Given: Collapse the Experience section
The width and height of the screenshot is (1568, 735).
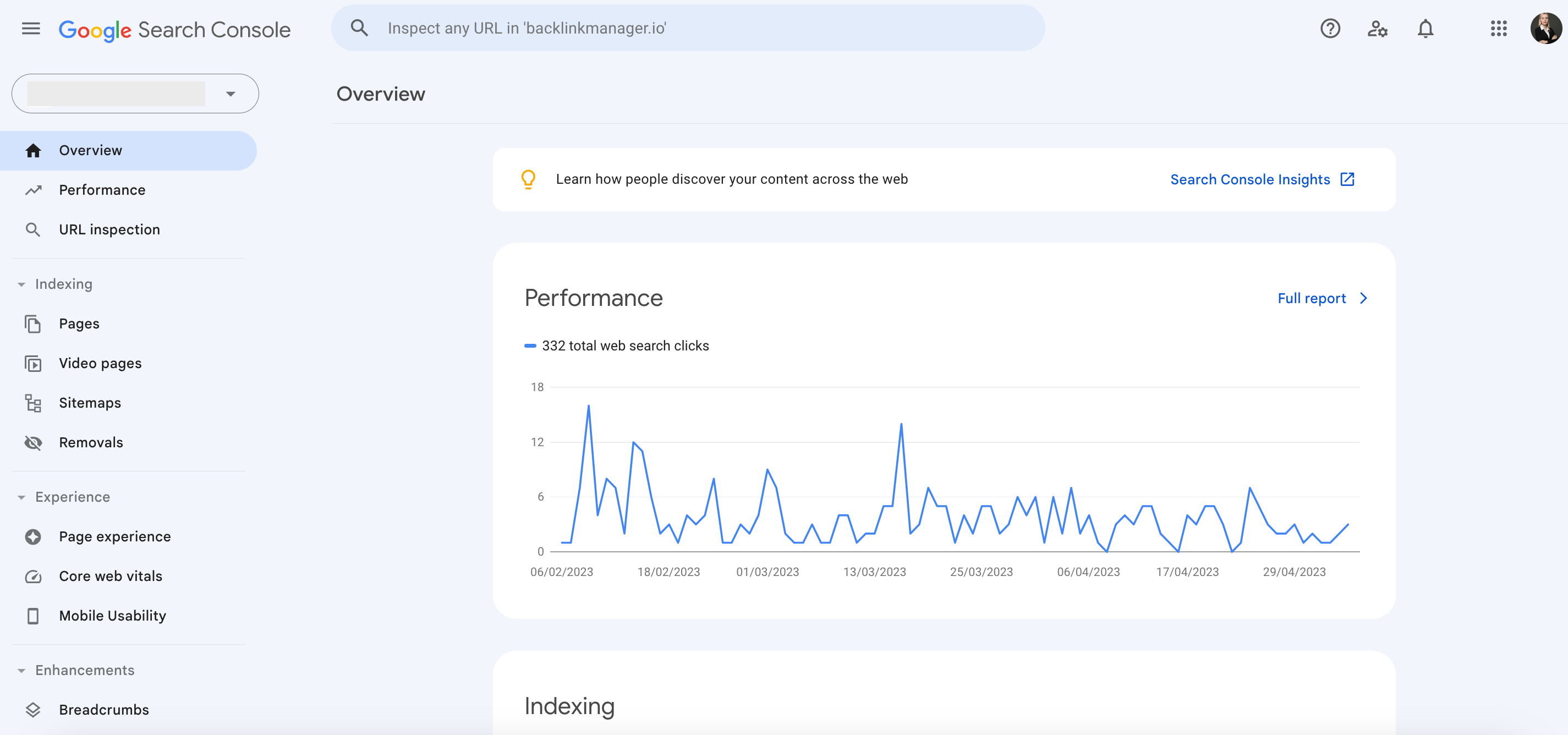Looking at the screenshot, I should pyautogui.click(x=22, y=496).
